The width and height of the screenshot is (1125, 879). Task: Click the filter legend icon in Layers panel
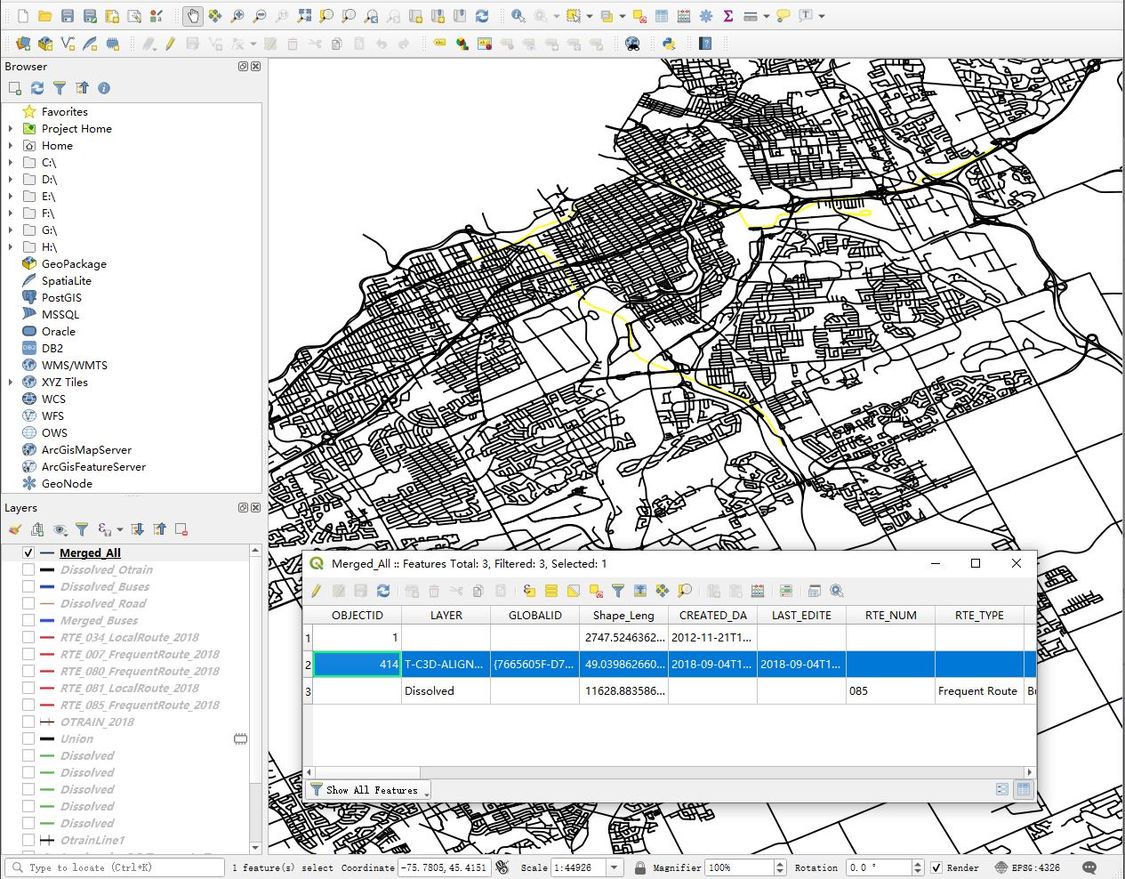[82, 529]
